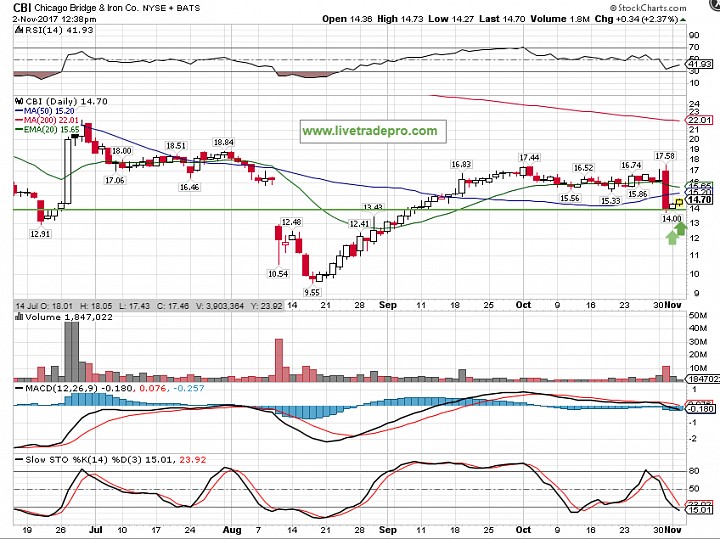Click the 18.51 price annotation
The width and height of the screenshot is (720, 539).
176,146
